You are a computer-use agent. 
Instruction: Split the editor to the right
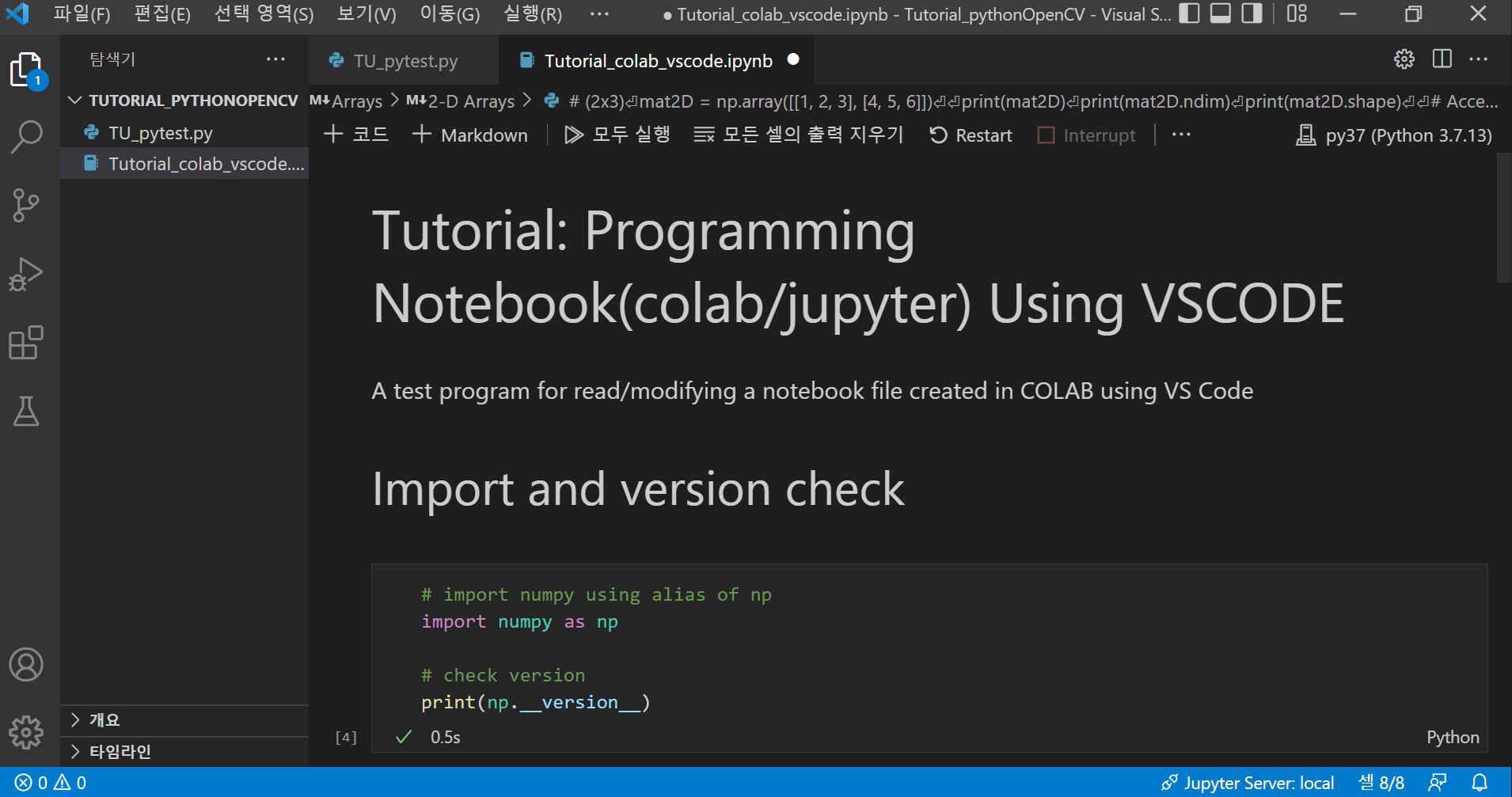pyautogui.click(x=1442, y=59)
